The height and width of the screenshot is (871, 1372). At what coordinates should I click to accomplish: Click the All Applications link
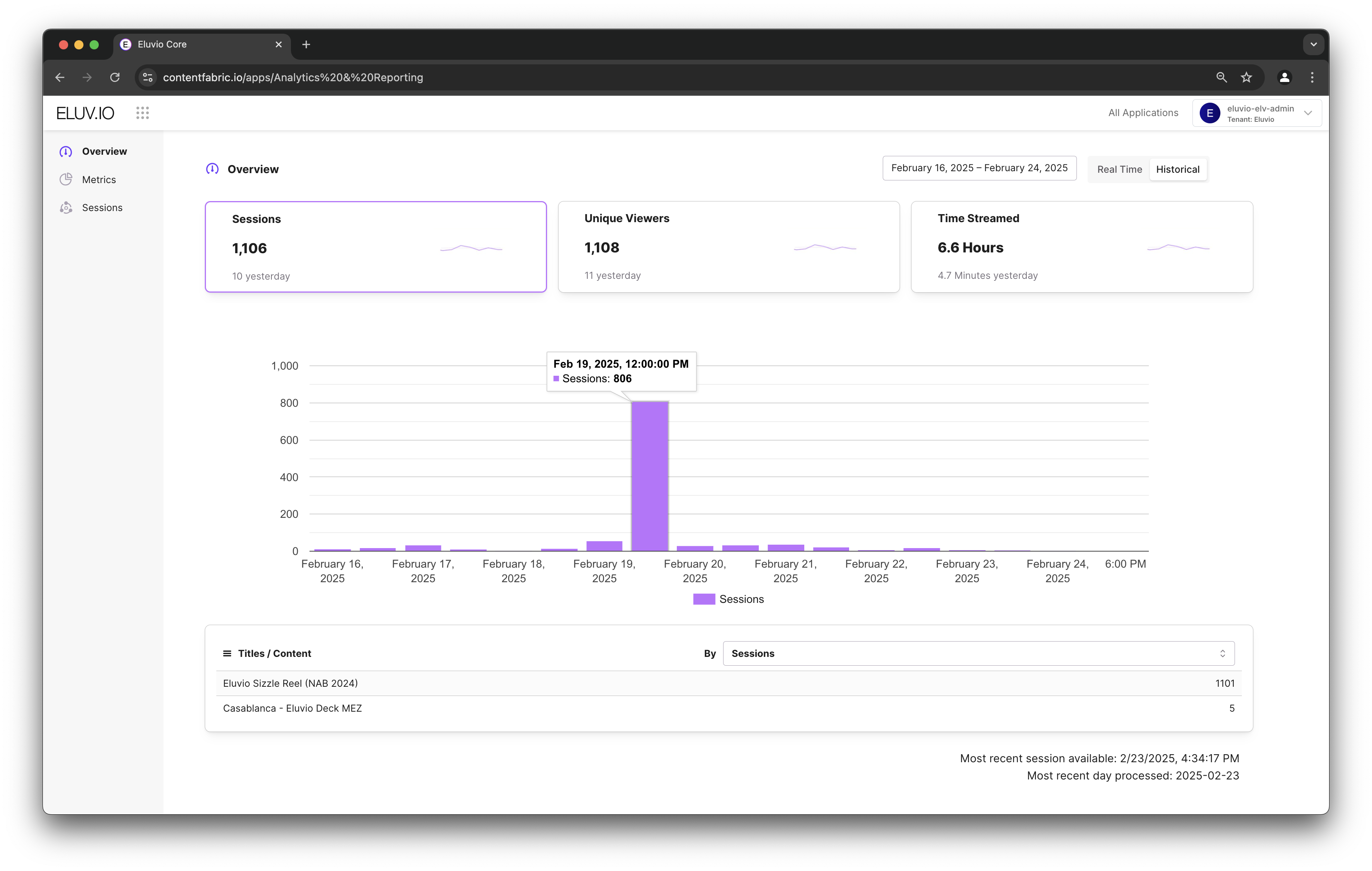1143,113
